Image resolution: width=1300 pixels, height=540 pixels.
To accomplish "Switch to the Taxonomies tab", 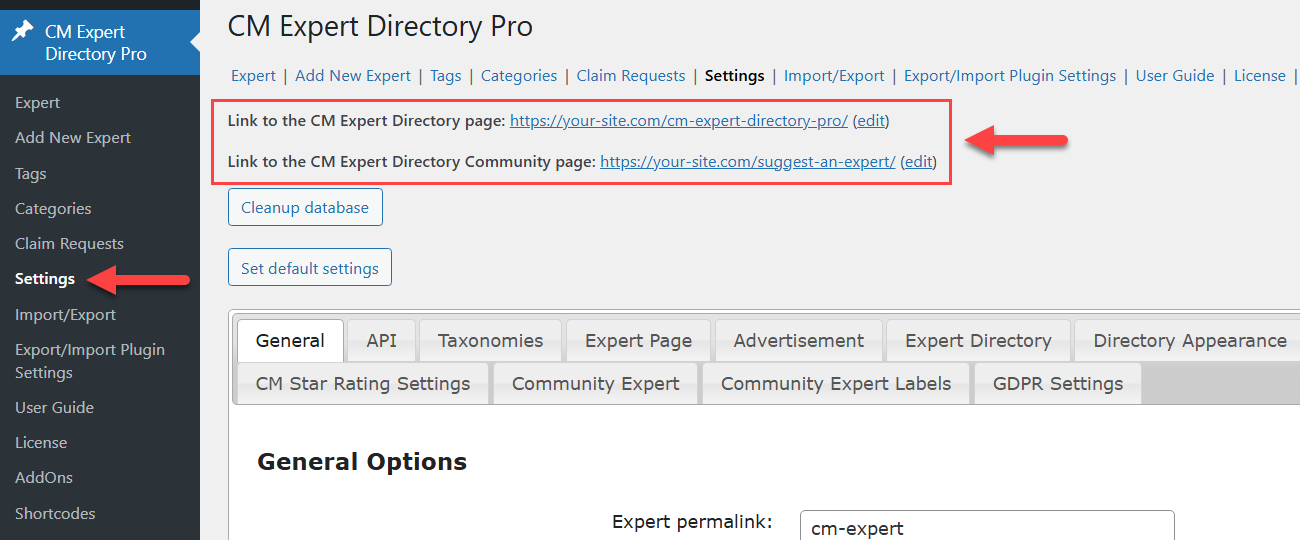I will click(490, 341).
